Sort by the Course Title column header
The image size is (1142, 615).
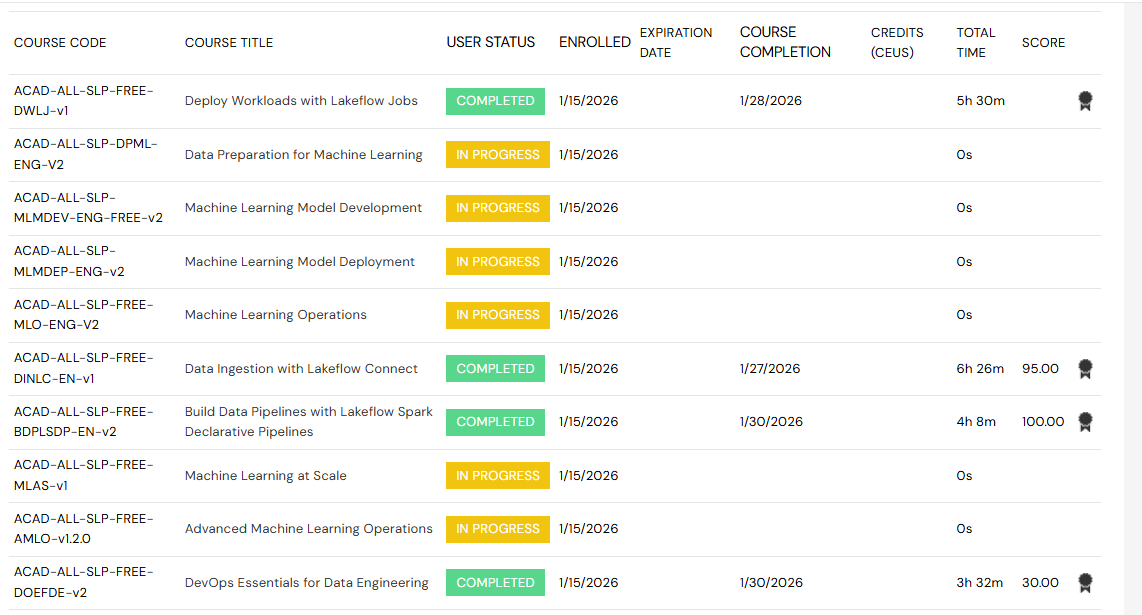pos(229,43)
